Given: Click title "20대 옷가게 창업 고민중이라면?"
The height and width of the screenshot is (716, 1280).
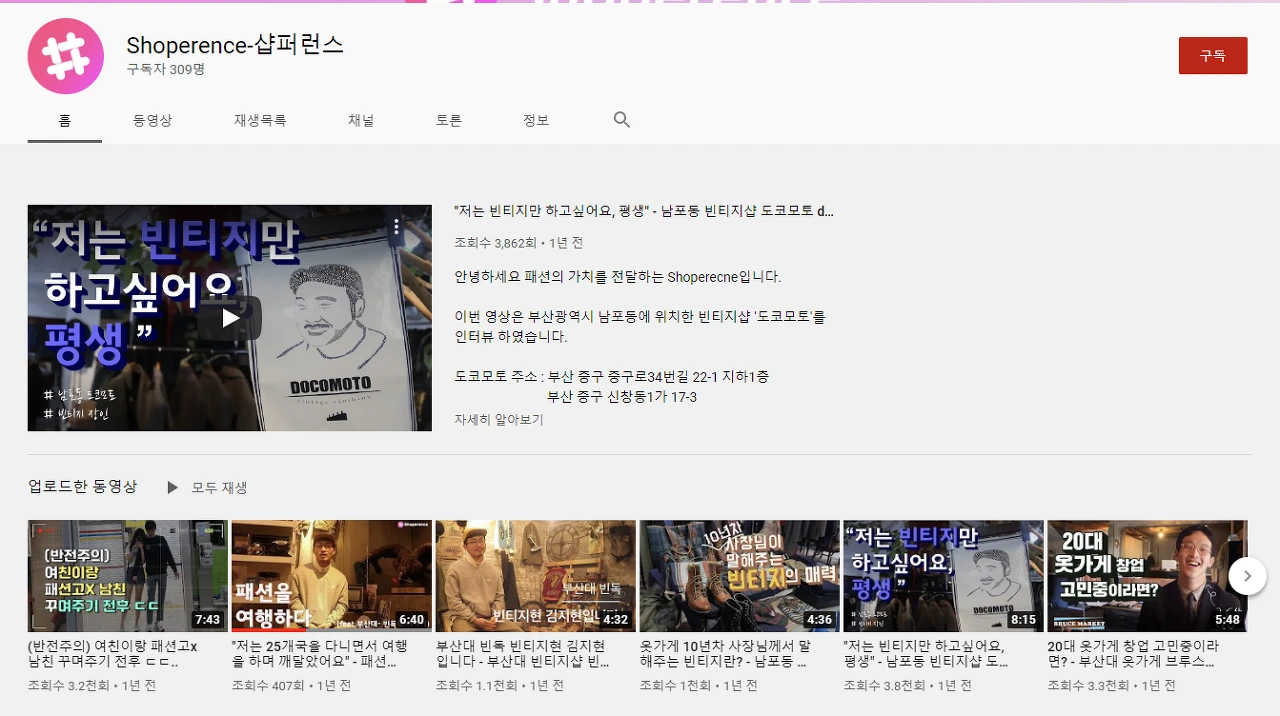Looking at the screenshot, I should 1133,654.
